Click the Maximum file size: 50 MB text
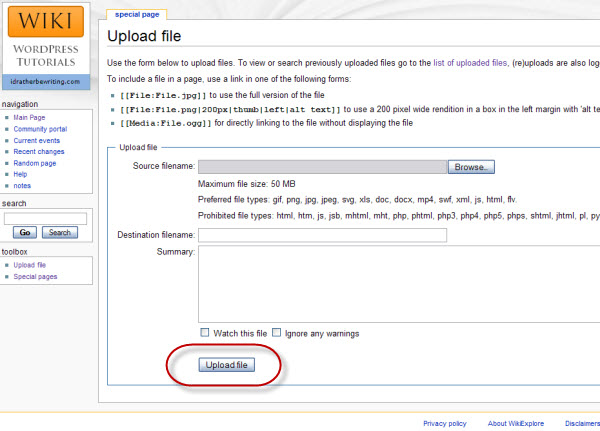Screen dimensions: 600x431 pos(246,184)
